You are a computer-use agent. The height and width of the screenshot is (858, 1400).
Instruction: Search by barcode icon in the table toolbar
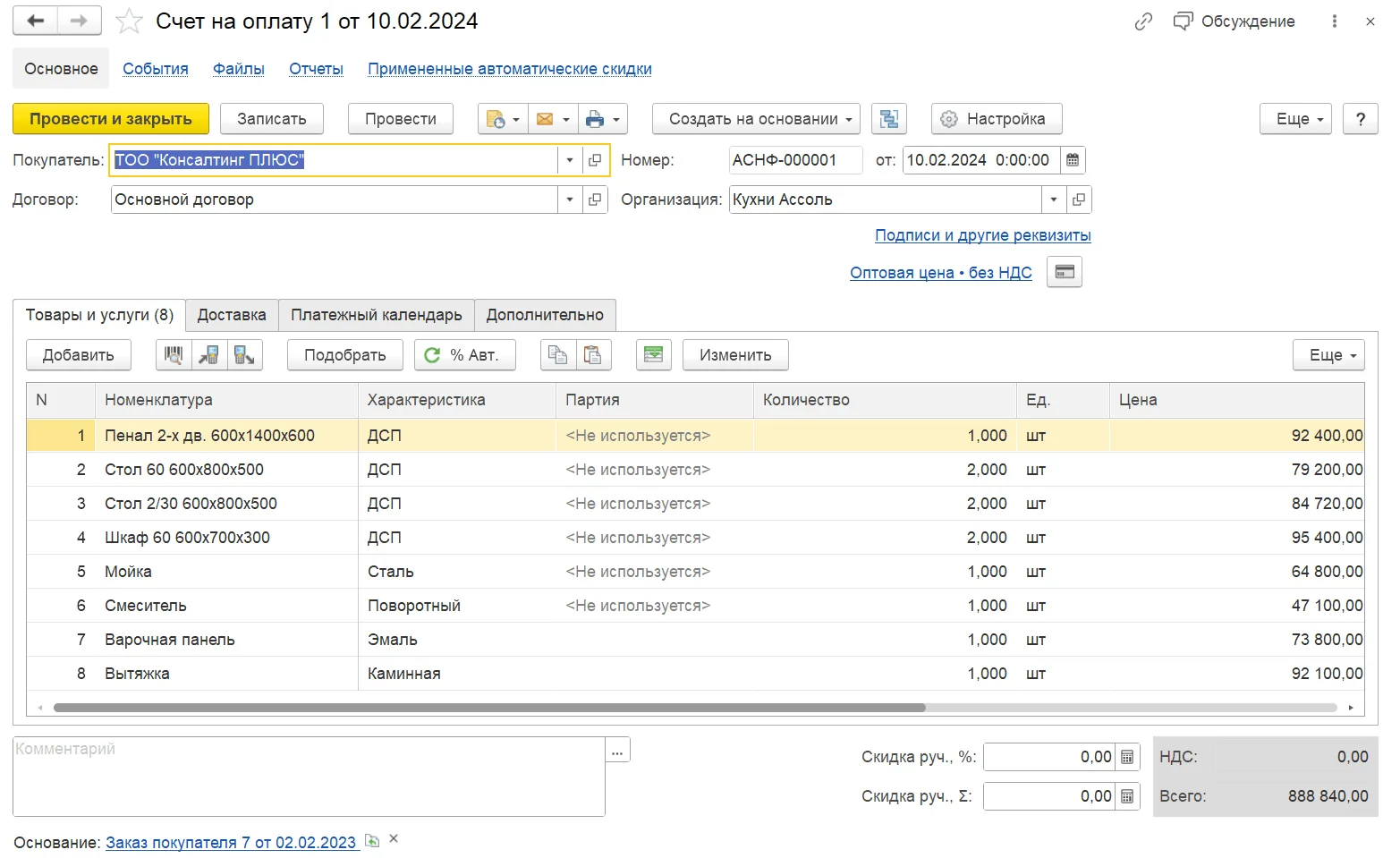pos(174,355)
